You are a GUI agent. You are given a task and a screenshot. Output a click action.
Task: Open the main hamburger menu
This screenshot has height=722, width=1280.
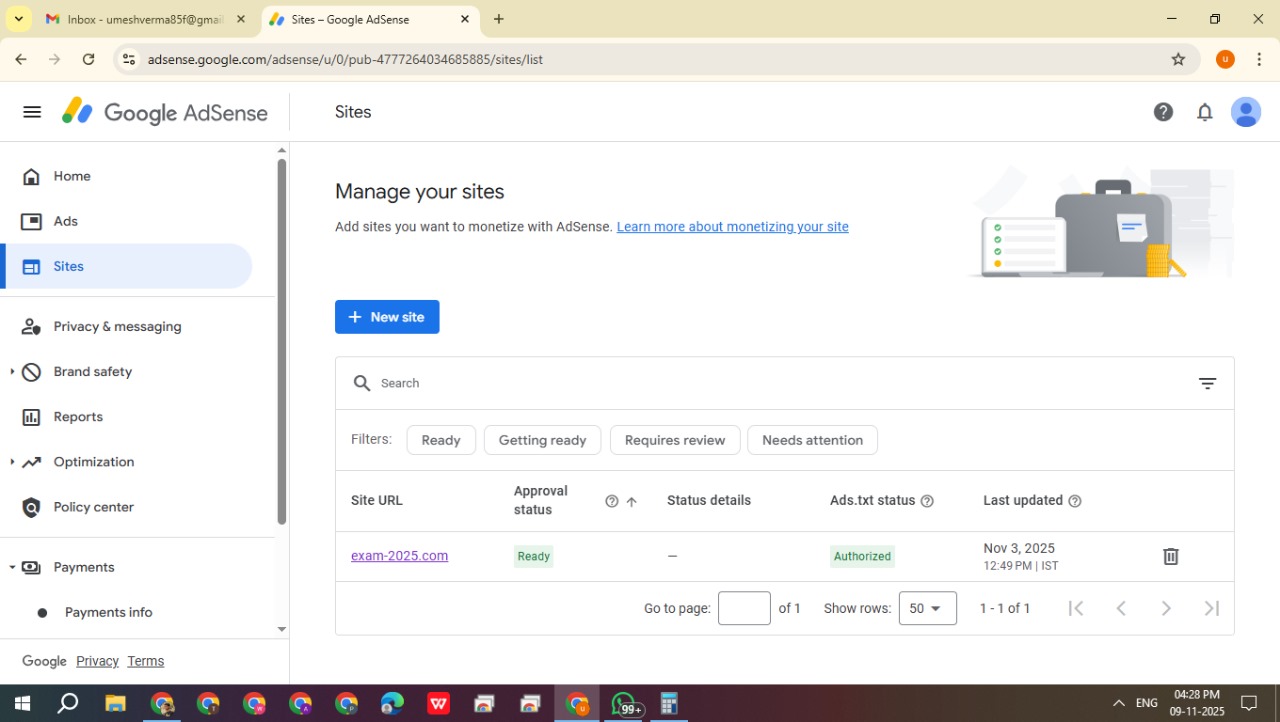[x=32, y=112]
